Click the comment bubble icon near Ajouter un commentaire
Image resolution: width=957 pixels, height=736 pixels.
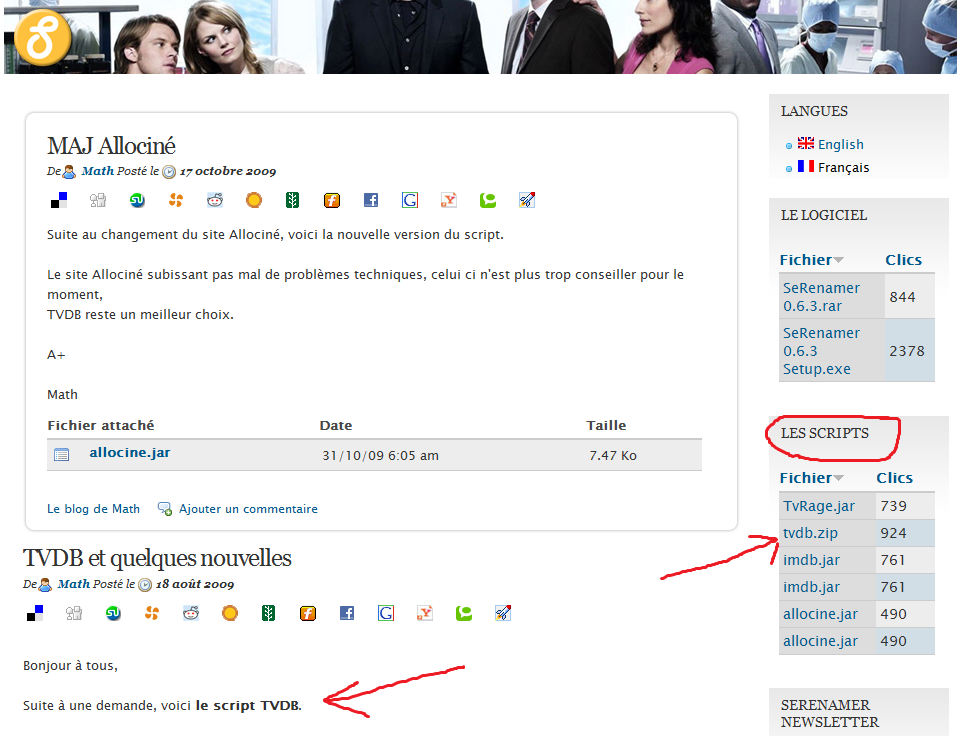(x=165, y=509)
